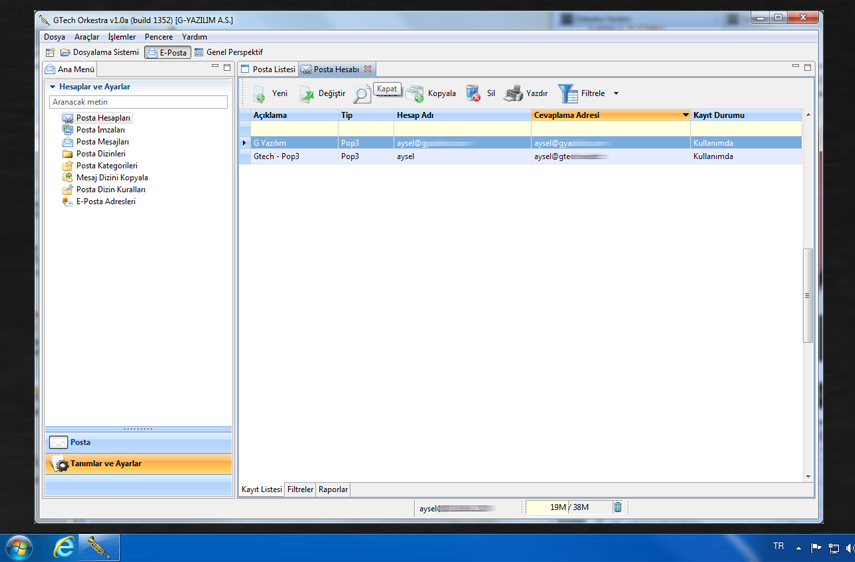Click the Sil delete icon
The width and height of the screenshot is (855, 562).
473,94
